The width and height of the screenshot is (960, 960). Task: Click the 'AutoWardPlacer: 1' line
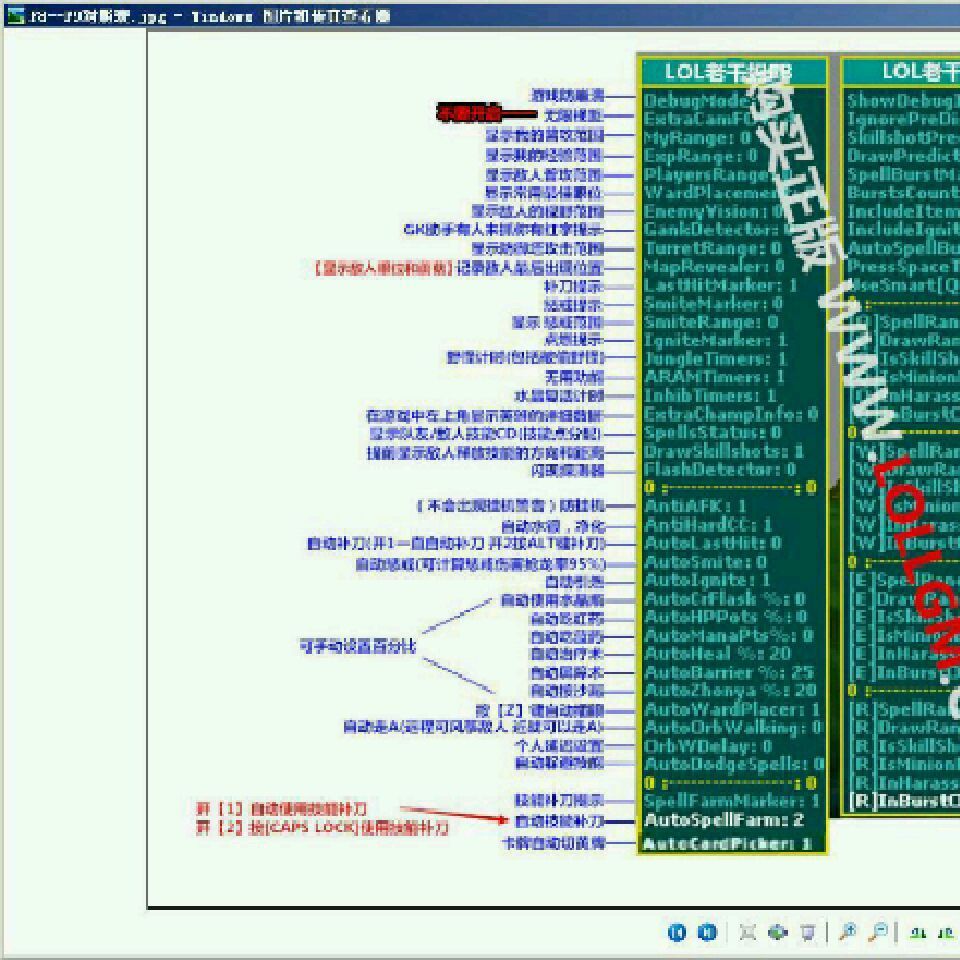[x=732, y=709]
